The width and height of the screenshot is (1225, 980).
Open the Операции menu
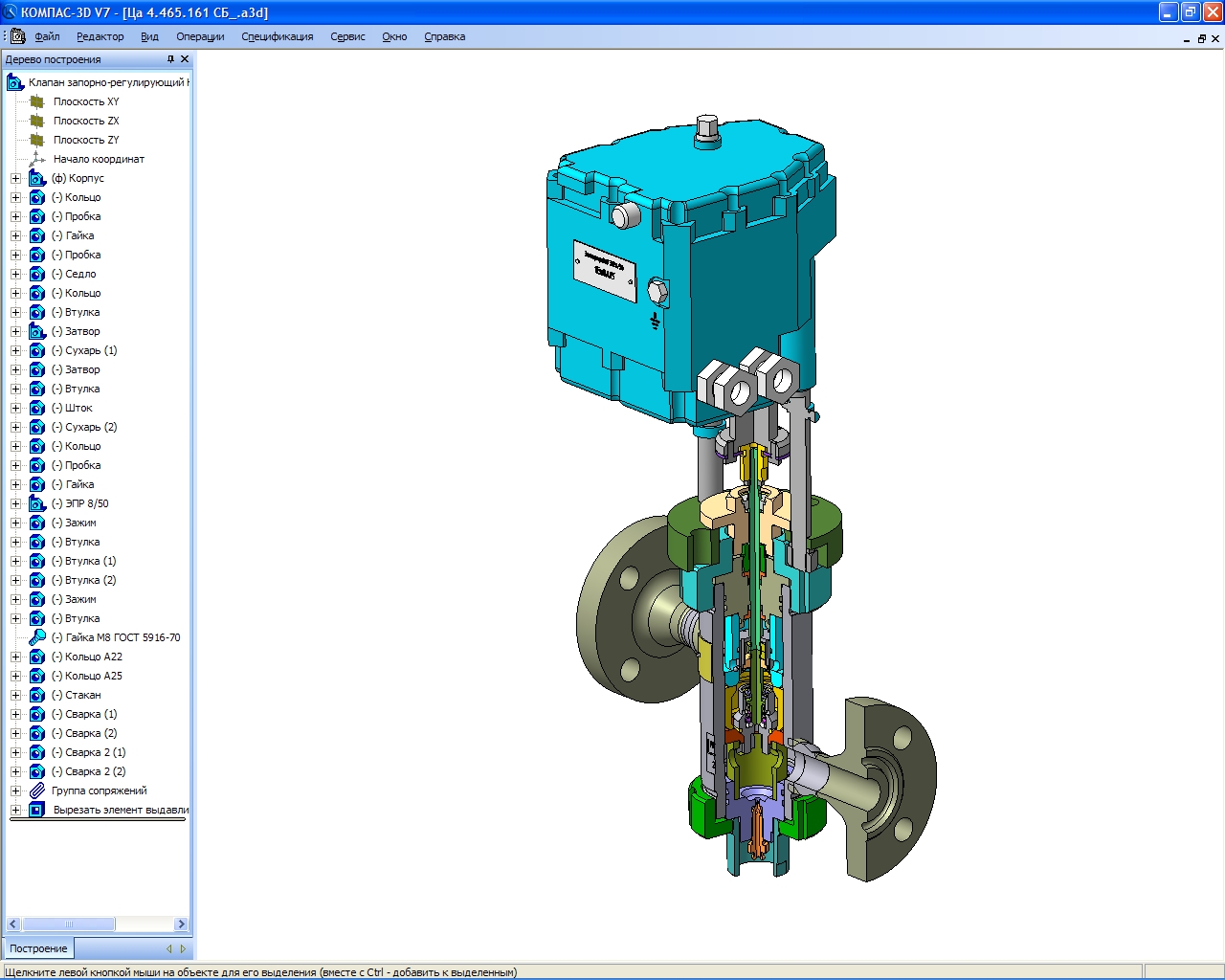(x=200, y=36)
